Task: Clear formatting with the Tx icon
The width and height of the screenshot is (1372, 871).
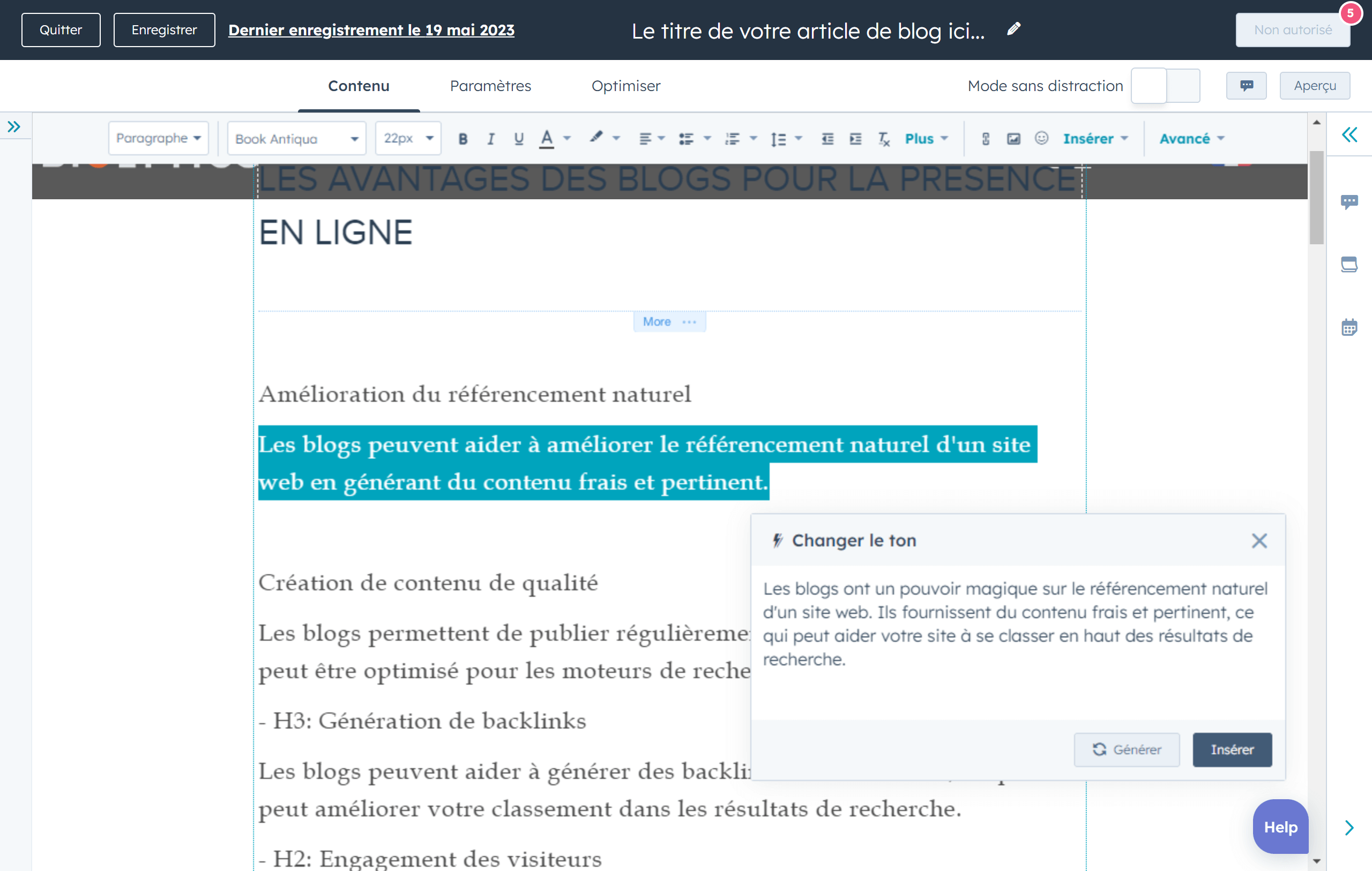Action: point(884,138)
